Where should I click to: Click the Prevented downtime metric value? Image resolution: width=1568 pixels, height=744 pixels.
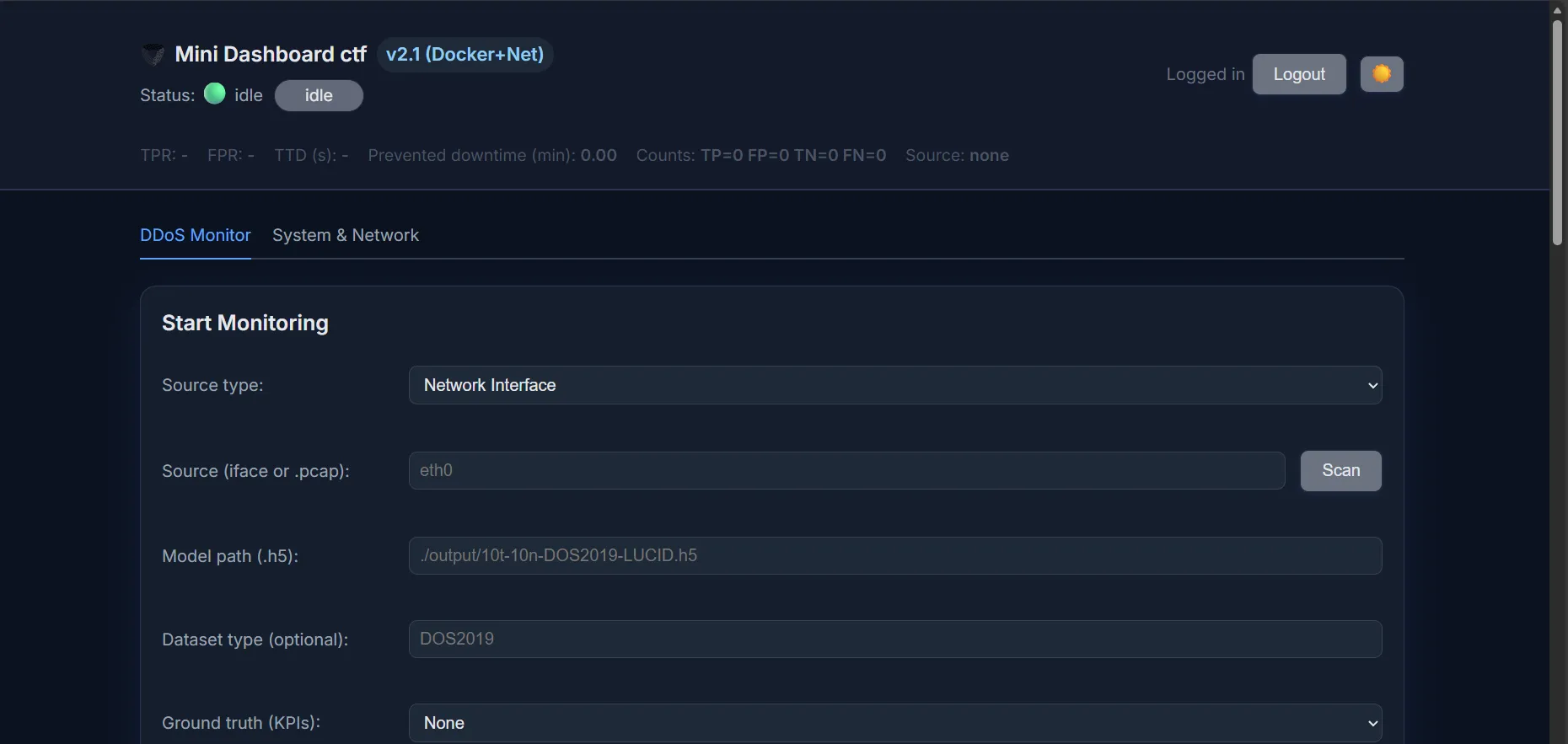(x=599, y=155)
